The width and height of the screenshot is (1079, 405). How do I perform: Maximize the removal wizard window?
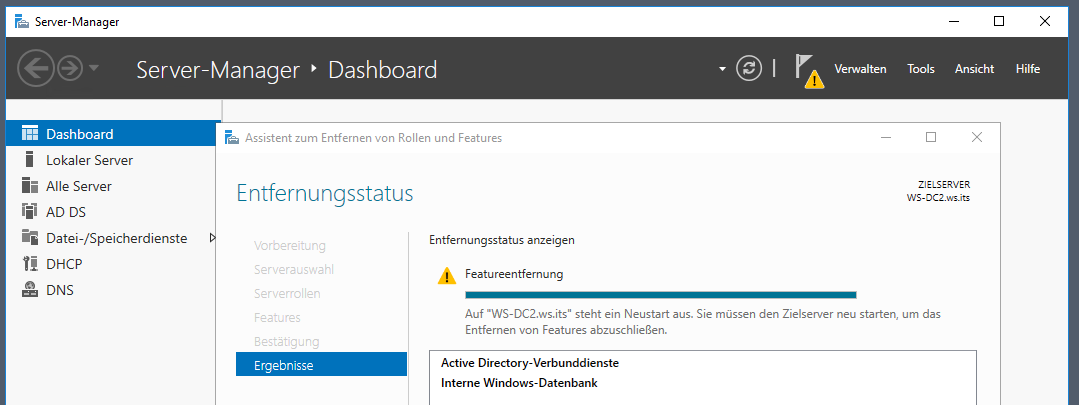[931, 138]
